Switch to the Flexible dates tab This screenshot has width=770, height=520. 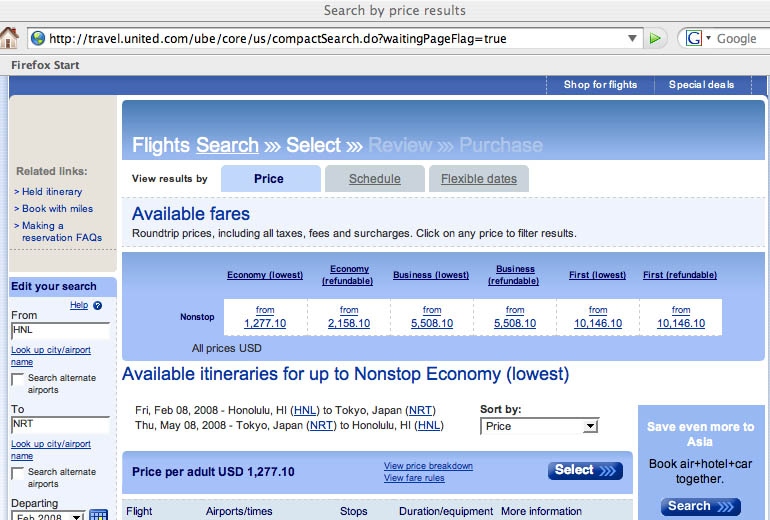coord(479,179)
